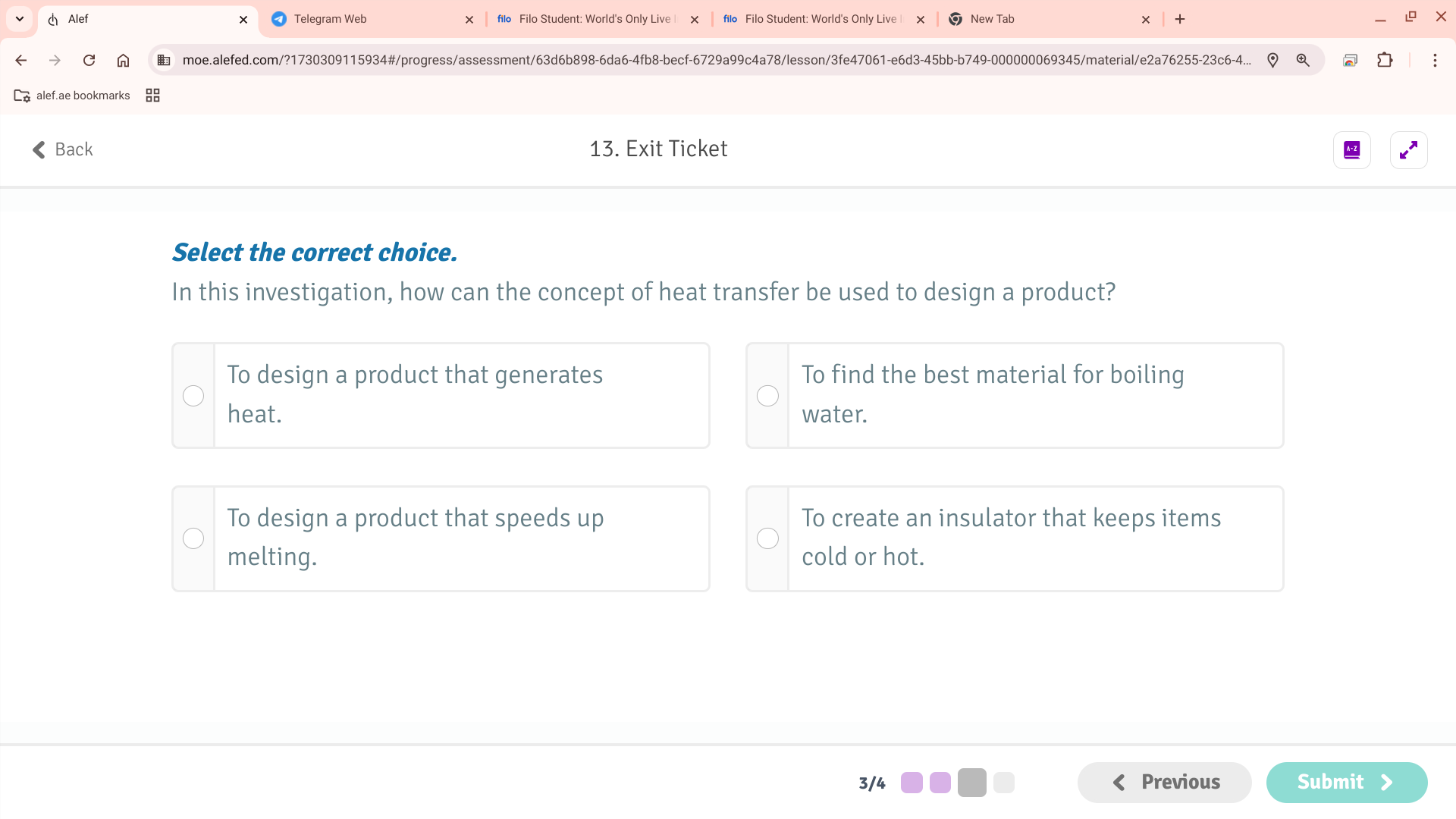Click the first purple progress square
Viewport: 1456px width, 819px height.
[x=912, y=783]
